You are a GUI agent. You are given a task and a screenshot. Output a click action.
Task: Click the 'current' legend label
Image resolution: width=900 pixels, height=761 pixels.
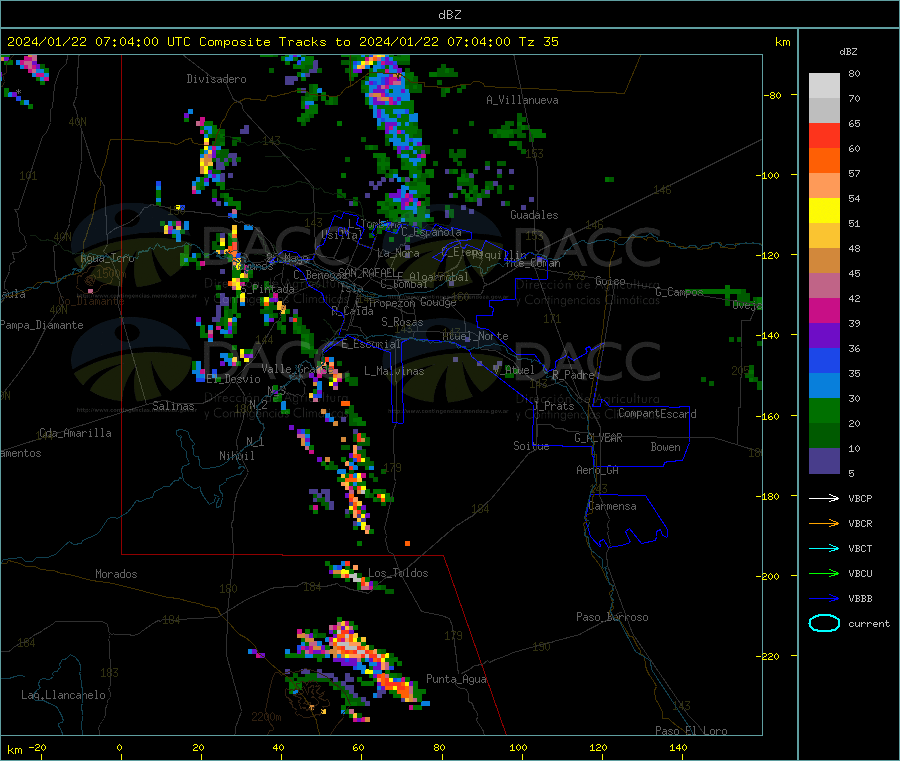[868, 623]
